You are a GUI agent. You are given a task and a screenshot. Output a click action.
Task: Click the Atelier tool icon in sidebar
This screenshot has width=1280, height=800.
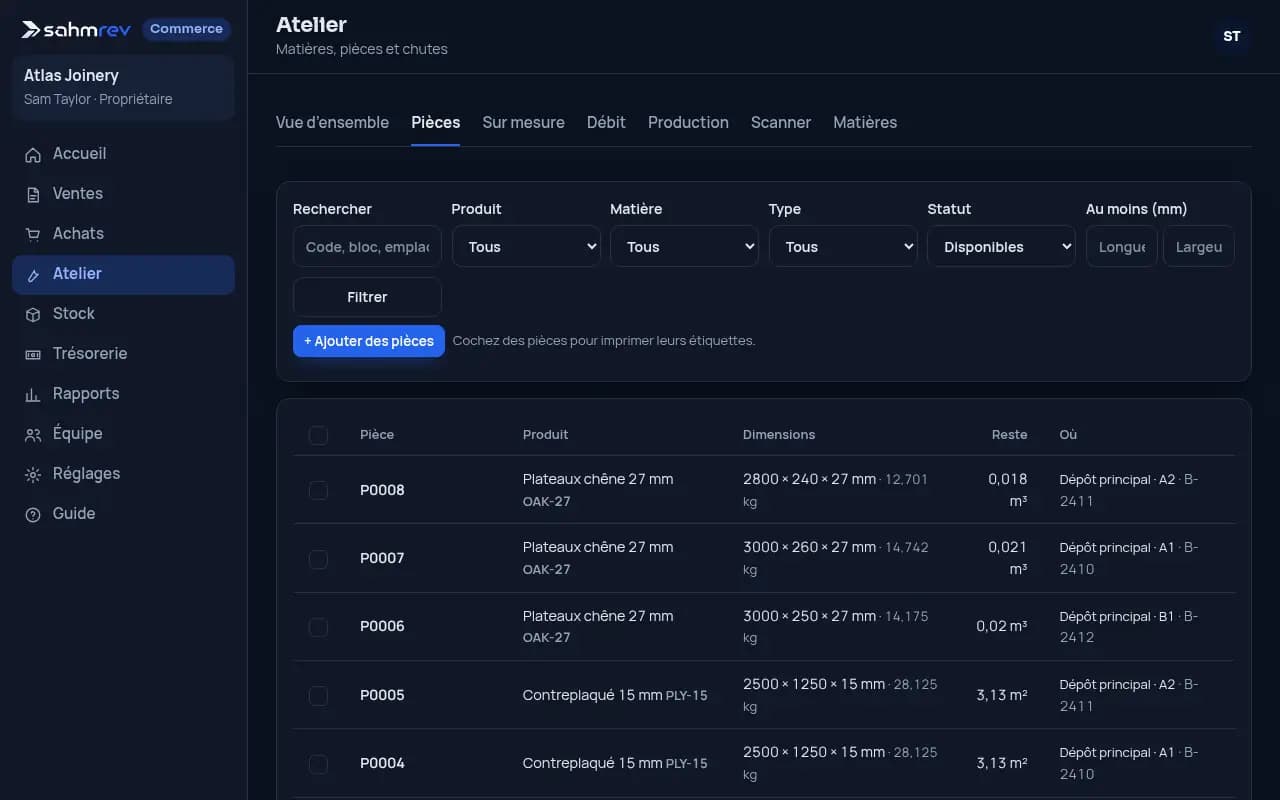pos(33,274)
